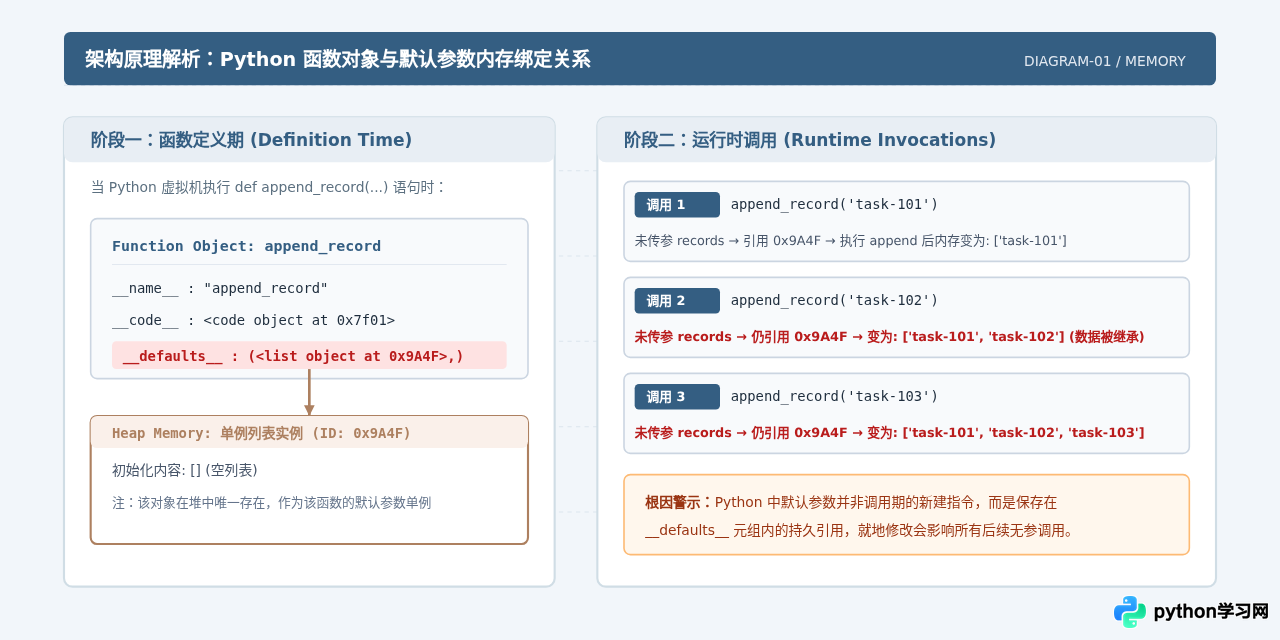Click the __code__ attribute line
1280x640 pixels.
(253, 320)
